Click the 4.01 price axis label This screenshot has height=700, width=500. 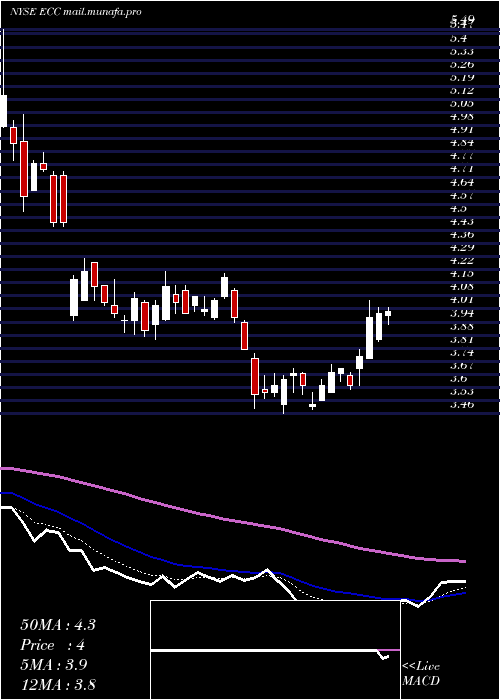point(462,300)
